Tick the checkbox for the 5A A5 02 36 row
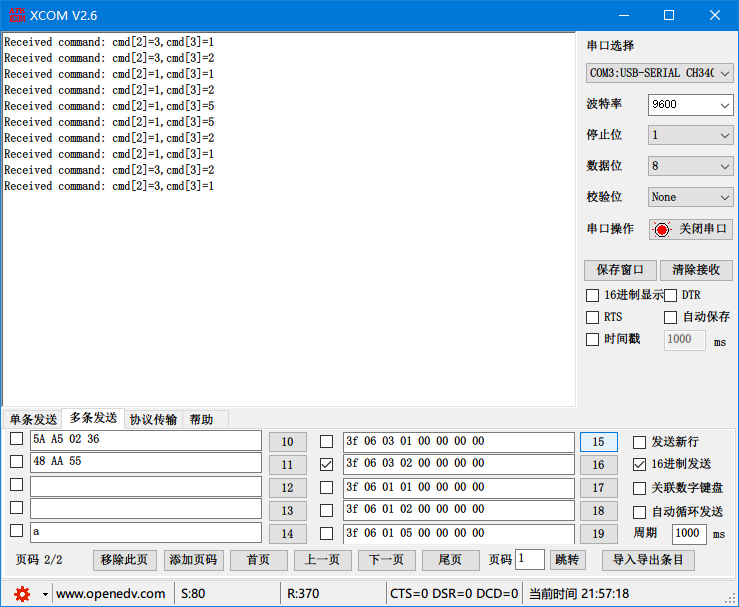The width and height of the screenshot is (739, 607). click(x=16, y=439)
